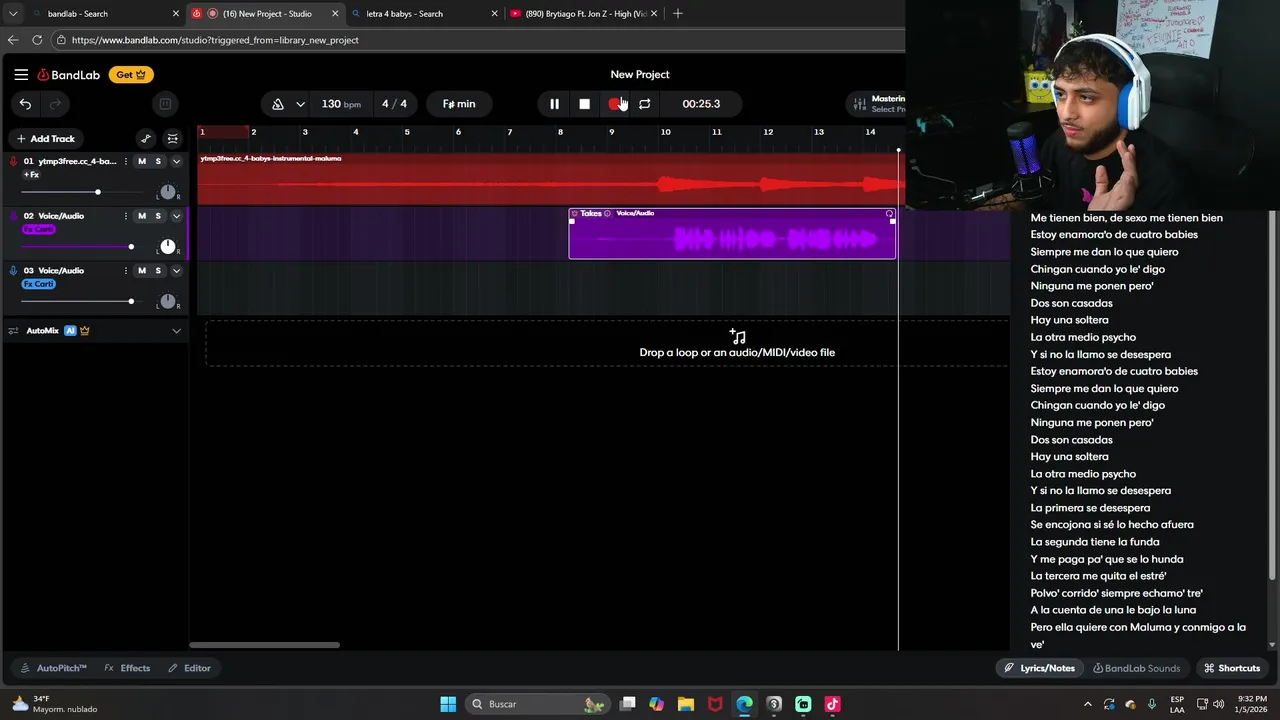The width and height of the screenshot is (1280, 720).
Task: Click the Get membership crown button
Action: coord(131,74)
